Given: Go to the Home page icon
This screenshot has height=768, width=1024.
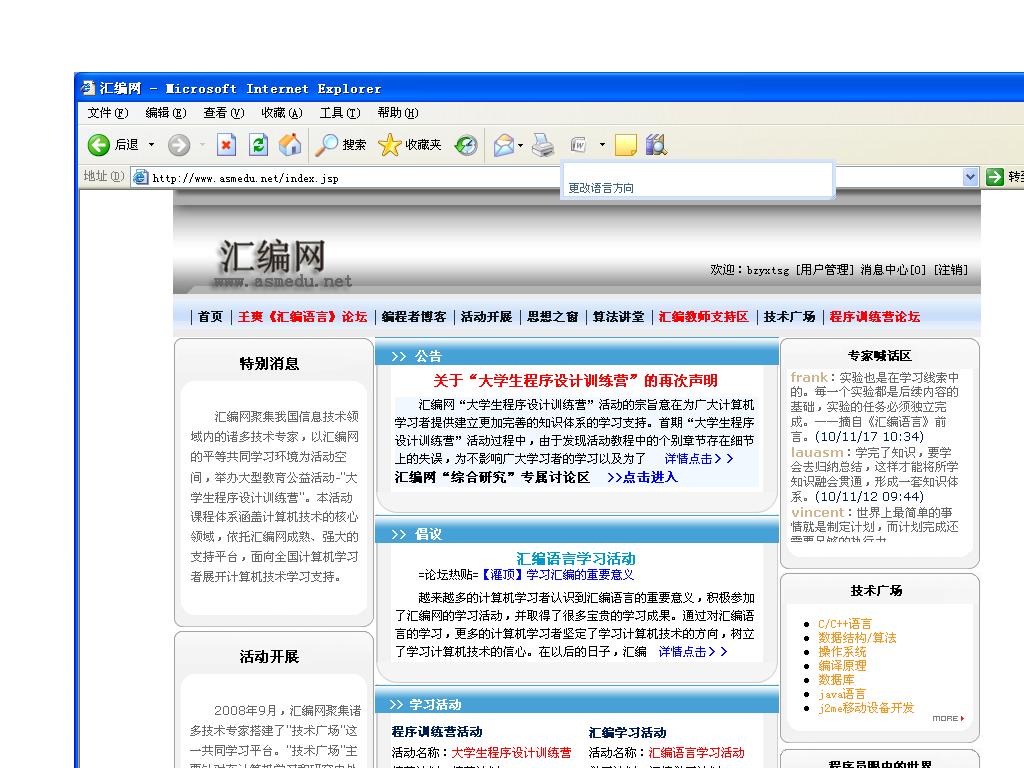Looking at the screenshot, I should [290, 144].
